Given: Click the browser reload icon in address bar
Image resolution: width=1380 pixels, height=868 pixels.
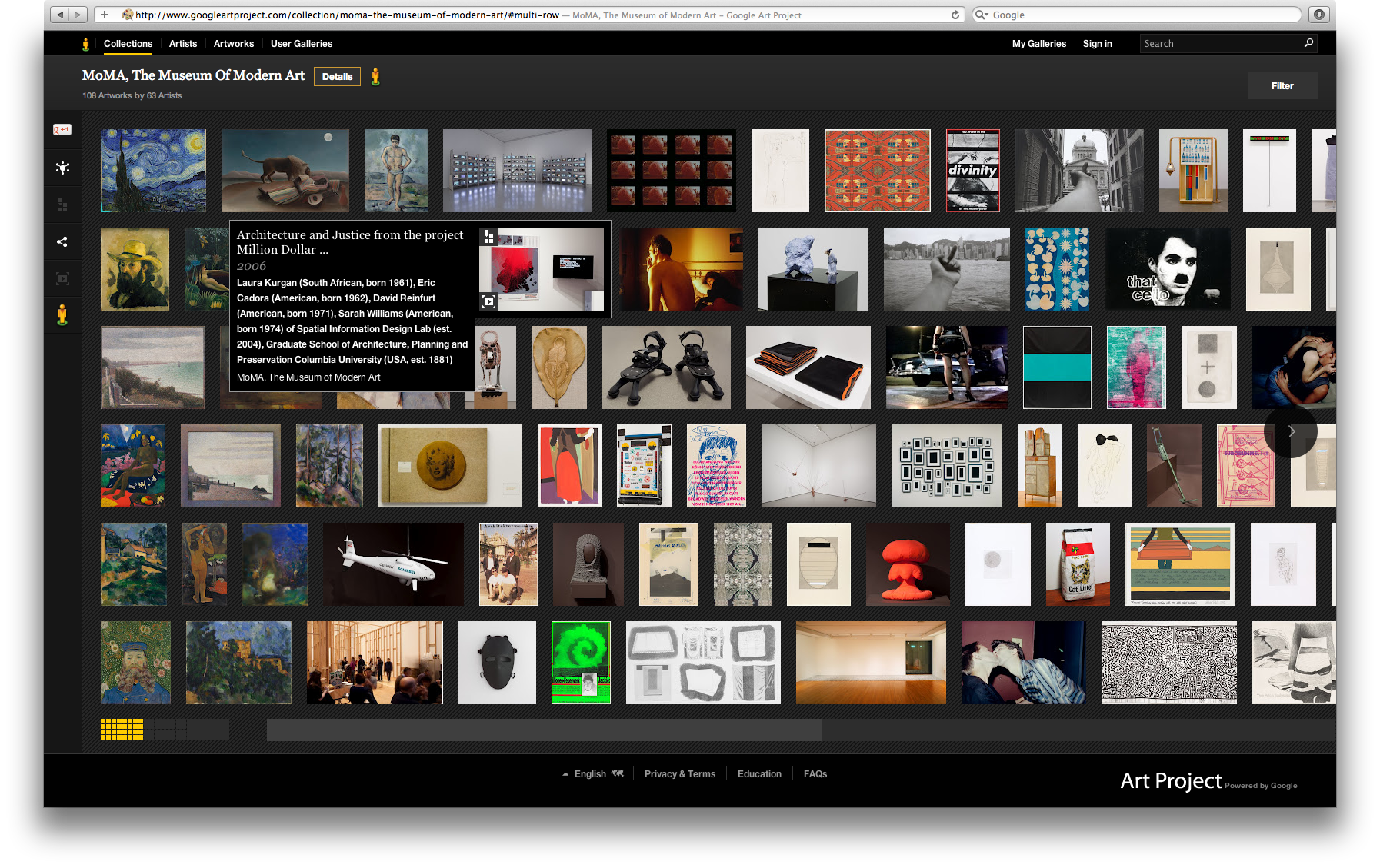Looking at the screenshot, I should tap(954, 14).
